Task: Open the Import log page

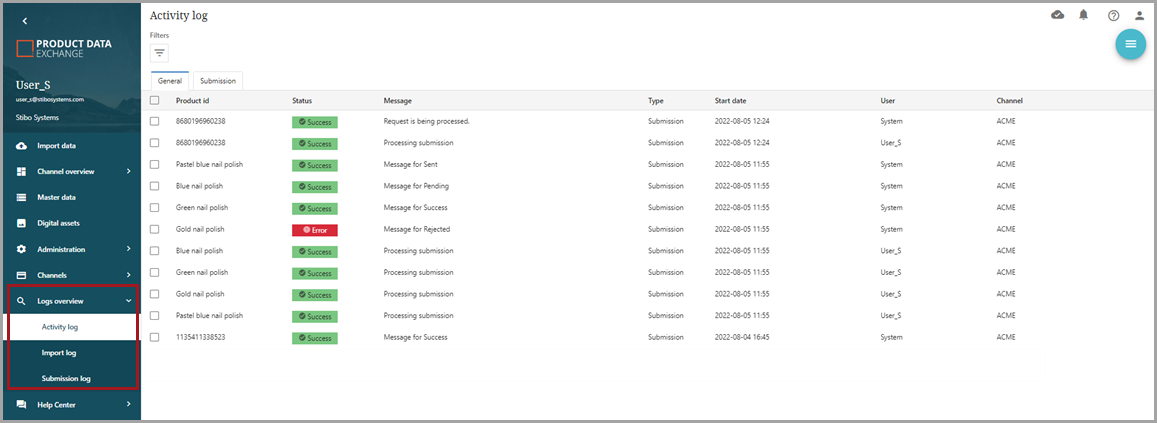Action: click(59, 353)
